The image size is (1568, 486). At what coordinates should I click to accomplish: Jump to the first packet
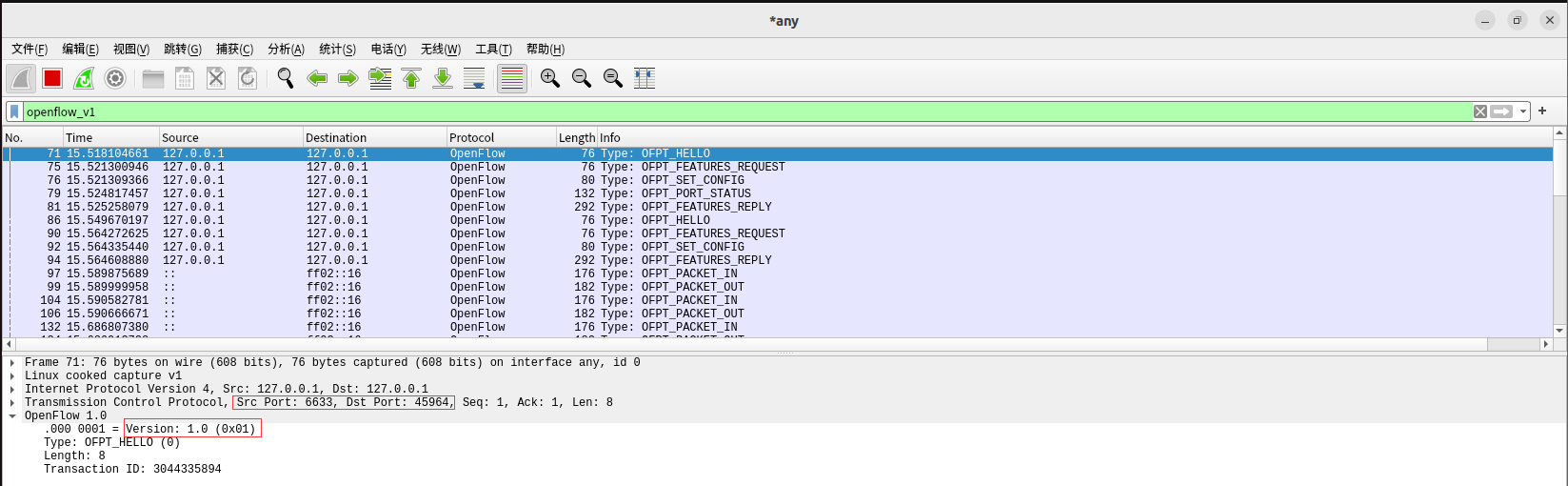411,78
